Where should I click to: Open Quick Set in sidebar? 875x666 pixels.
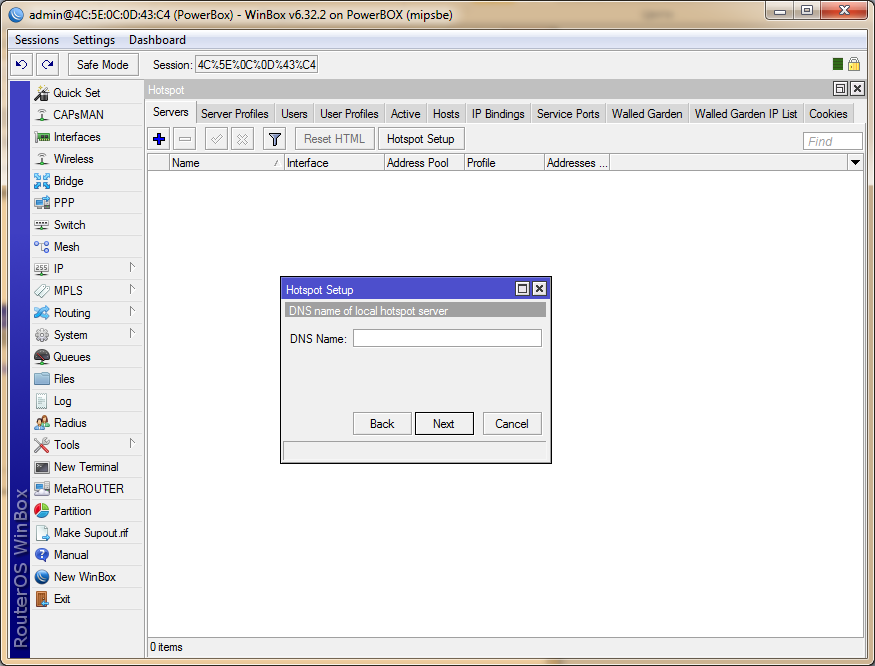point(76,93)
